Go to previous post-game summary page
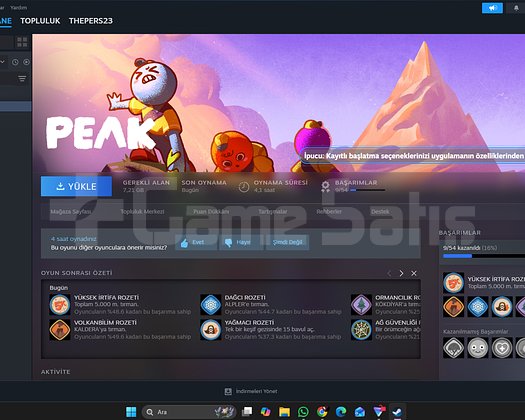Viewport: 525px width, 420px height. 389,273
